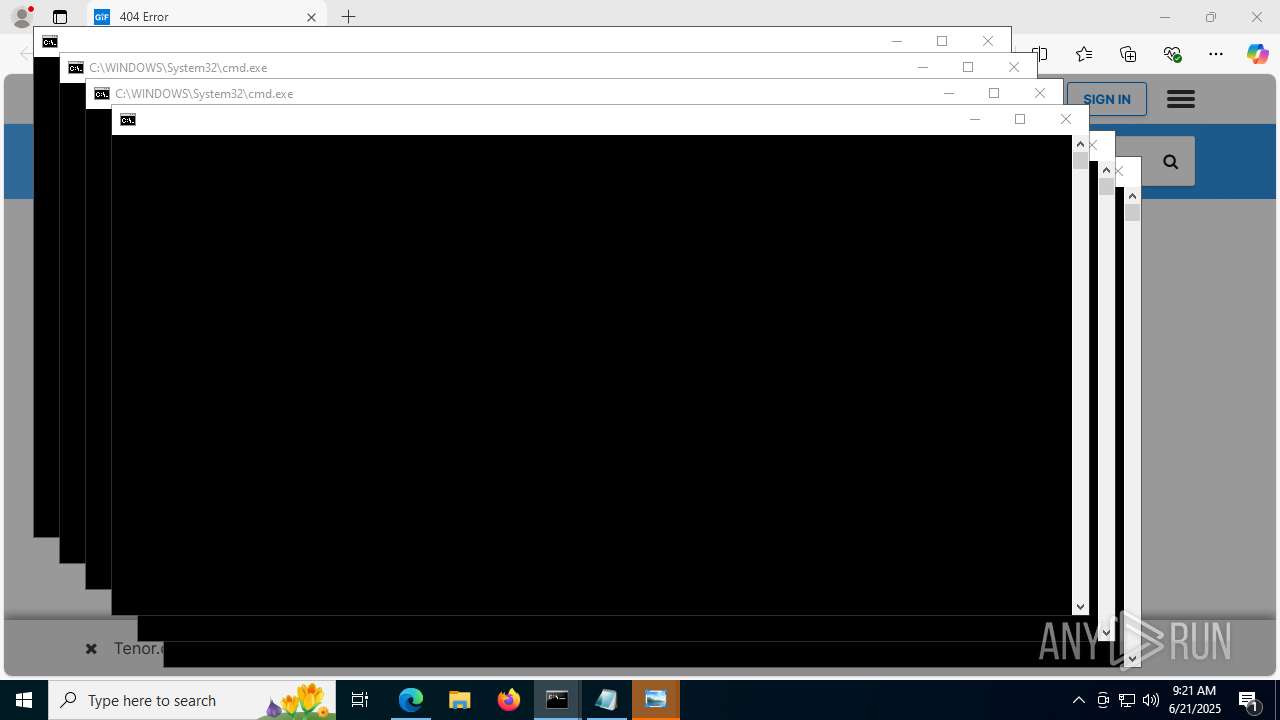Minimize the Edge browser window

[1164, 17]
